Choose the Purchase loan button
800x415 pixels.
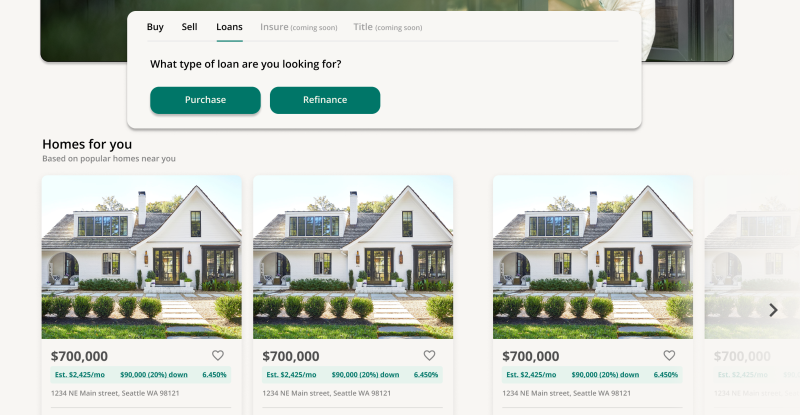click(x=205, y=100)
